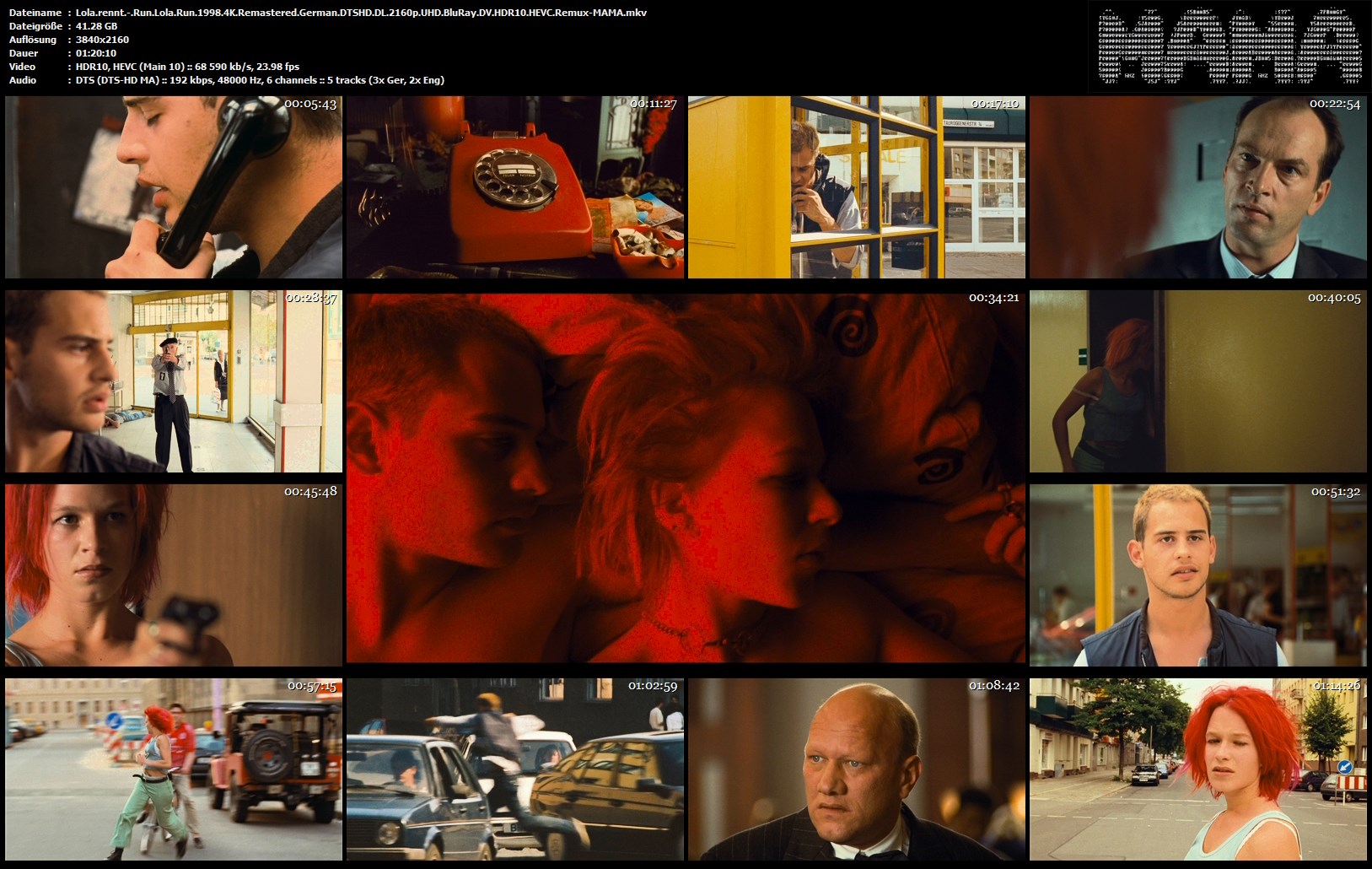Select the resolution value '3840x2160'
The height and width of the screenshot is (869, 1372).
(x=102, y=40)
